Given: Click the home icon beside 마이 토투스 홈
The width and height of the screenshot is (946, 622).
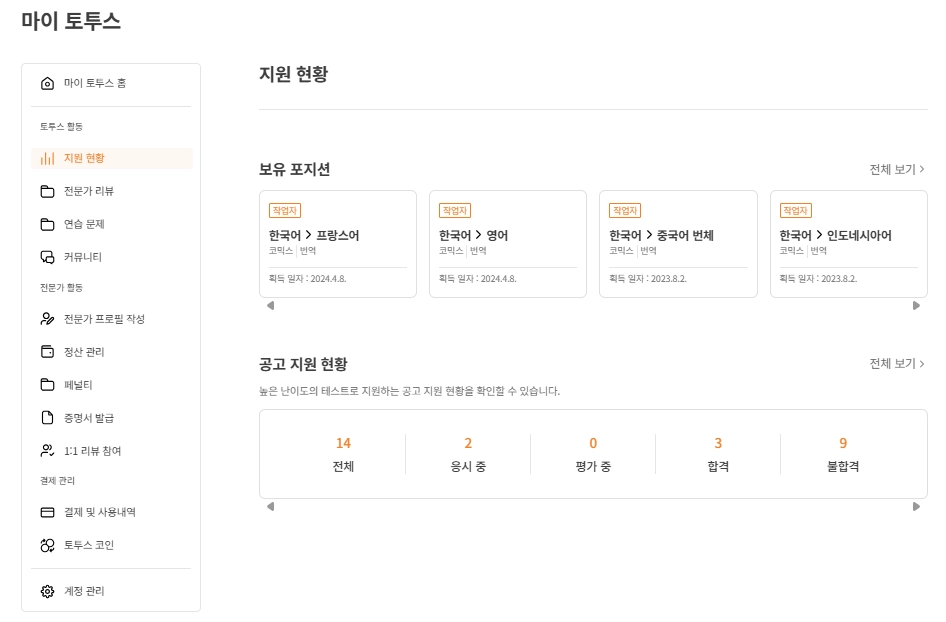Looking at the screenshot, I should pyautogui.click(x=47, y=83).
